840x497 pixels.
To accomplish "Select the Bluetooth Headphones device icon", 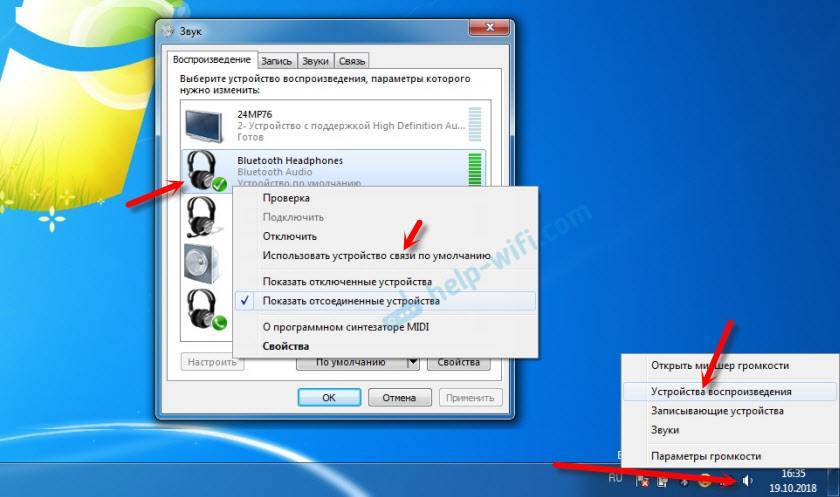I will 206,169.
